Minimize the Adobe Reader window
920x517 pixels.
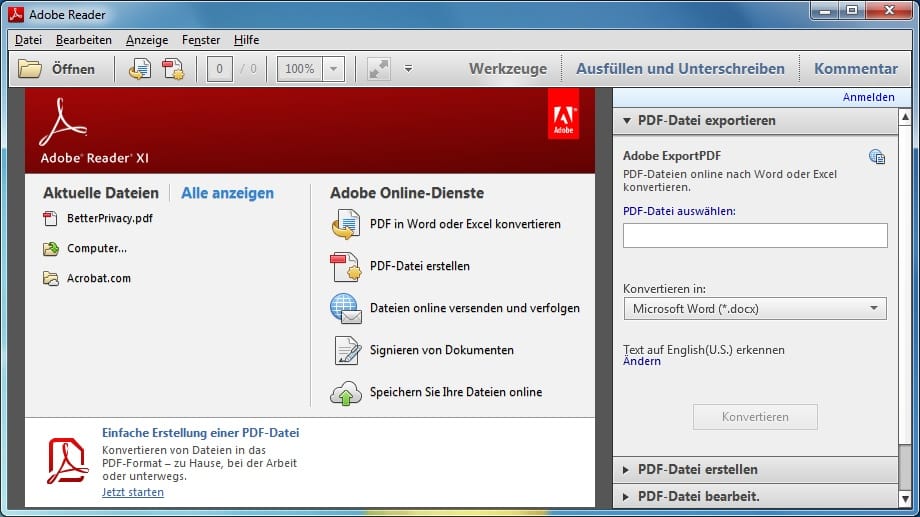coord(825,11)
